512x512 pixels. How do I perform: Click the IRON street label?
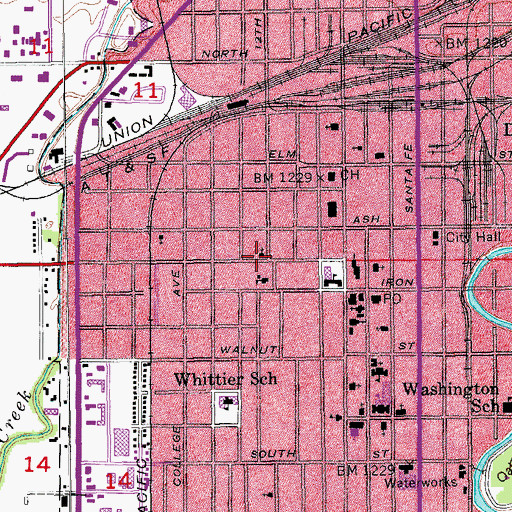[x=397, y=282]
